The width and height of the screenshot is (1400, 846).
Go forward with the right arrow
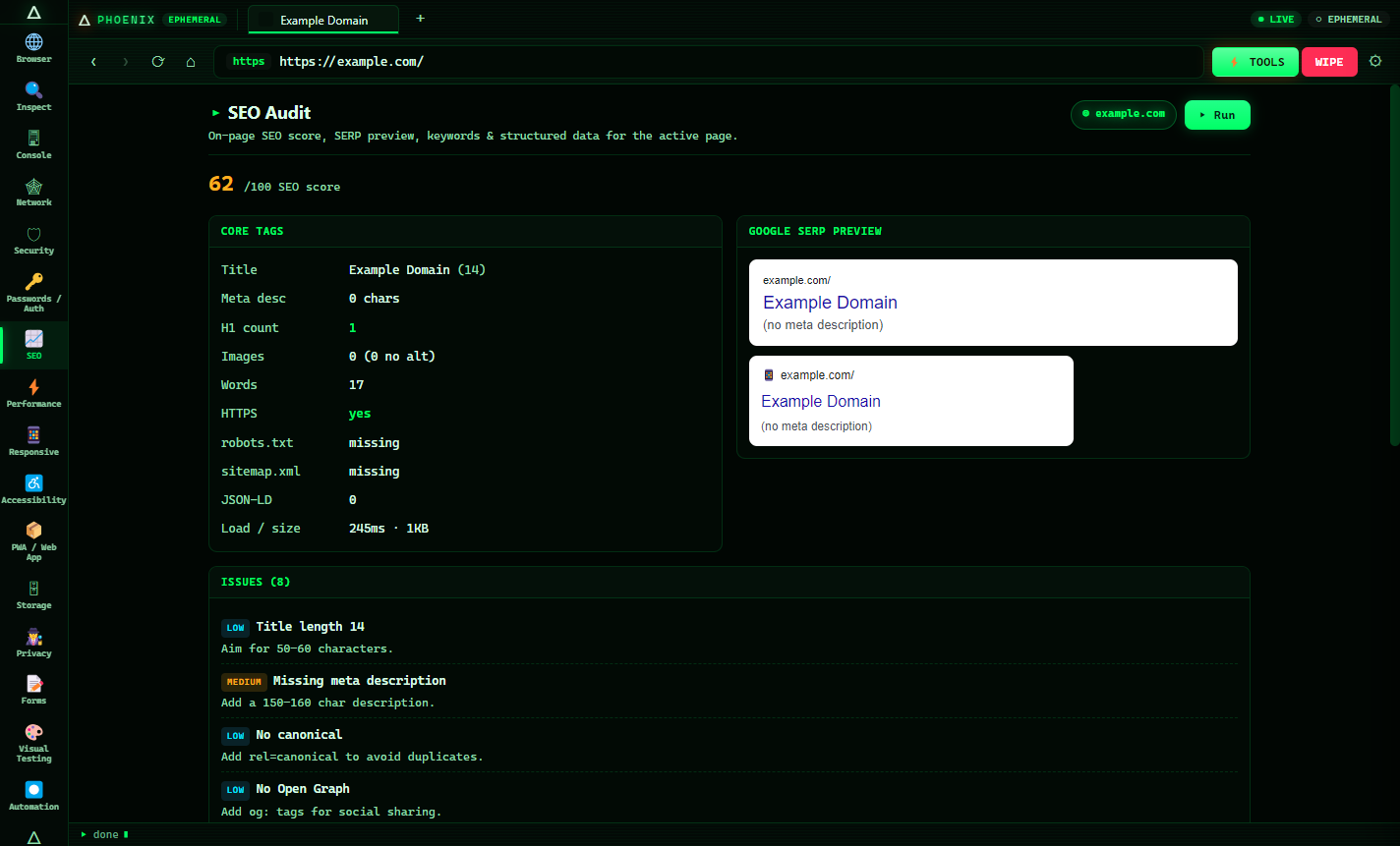coord(125,62)
